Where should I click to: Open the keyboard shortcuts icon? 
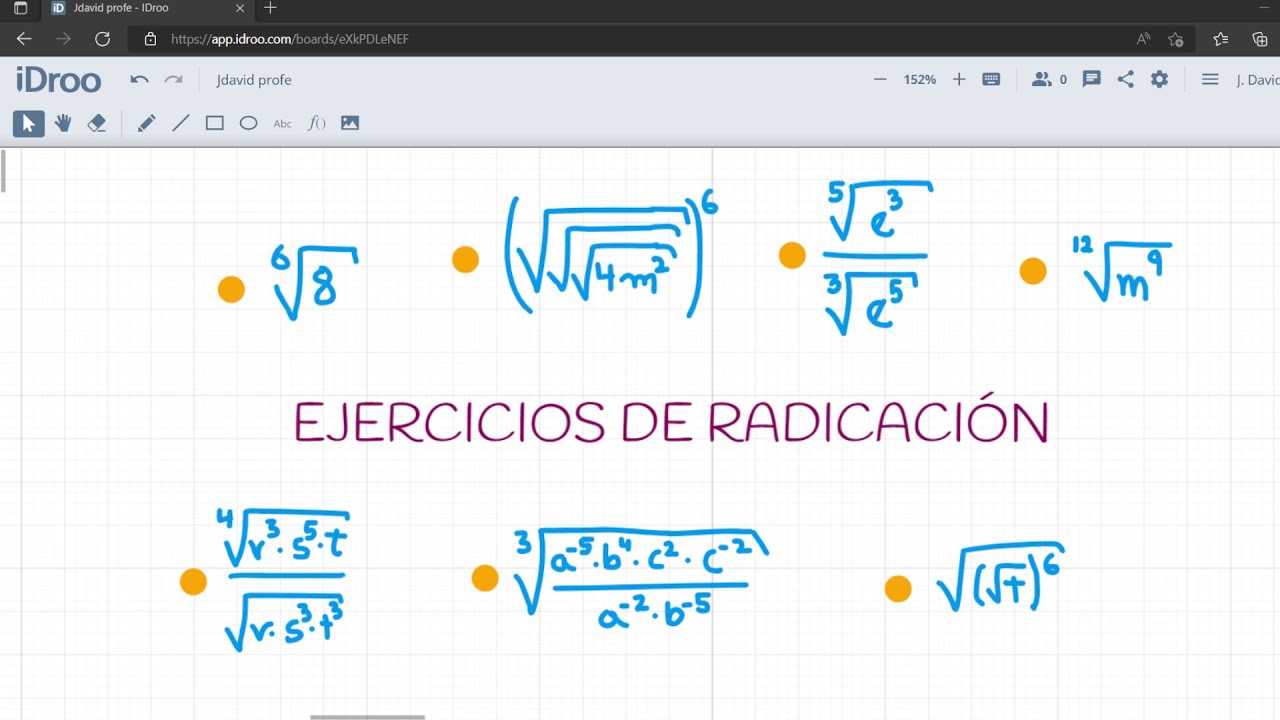(x=991, y=79)
